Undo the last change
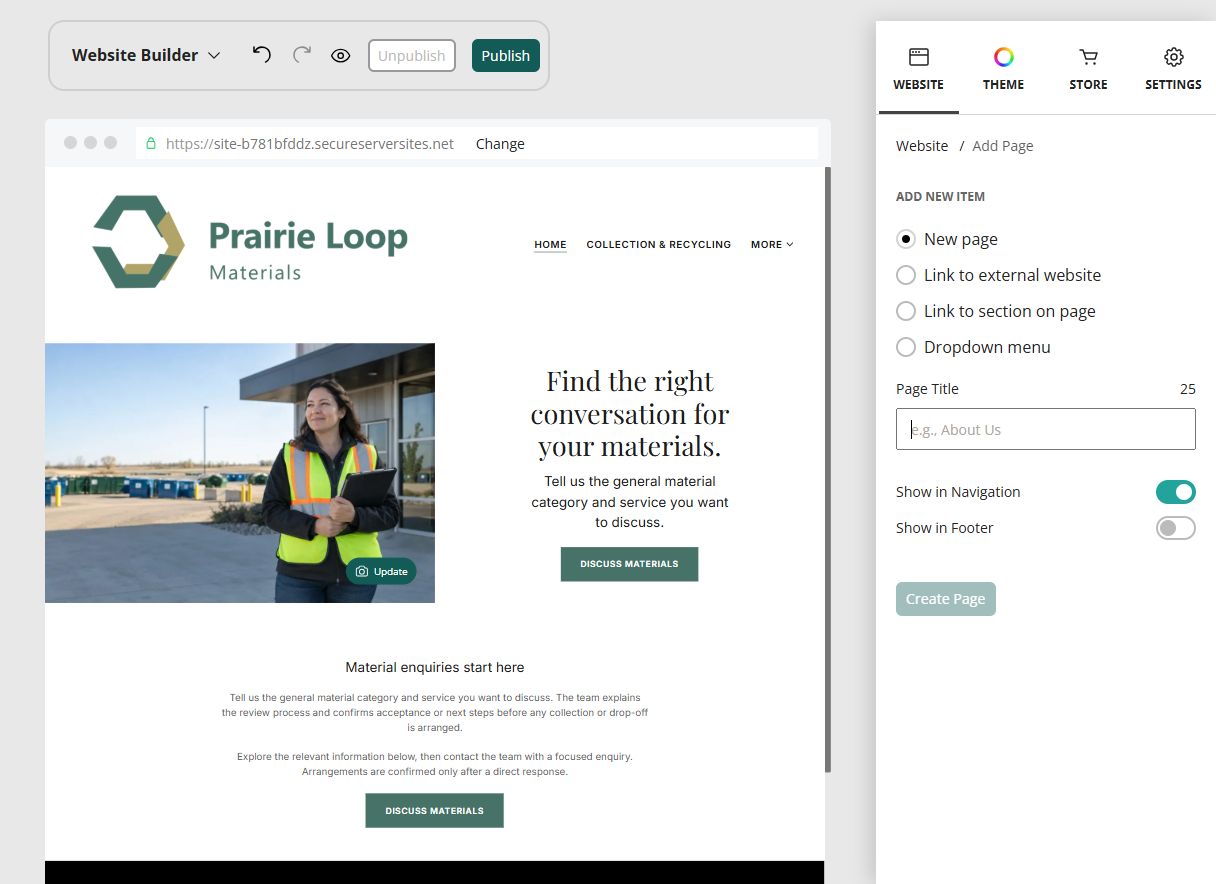Viewport: 1216px width, 884px height. 261,55
